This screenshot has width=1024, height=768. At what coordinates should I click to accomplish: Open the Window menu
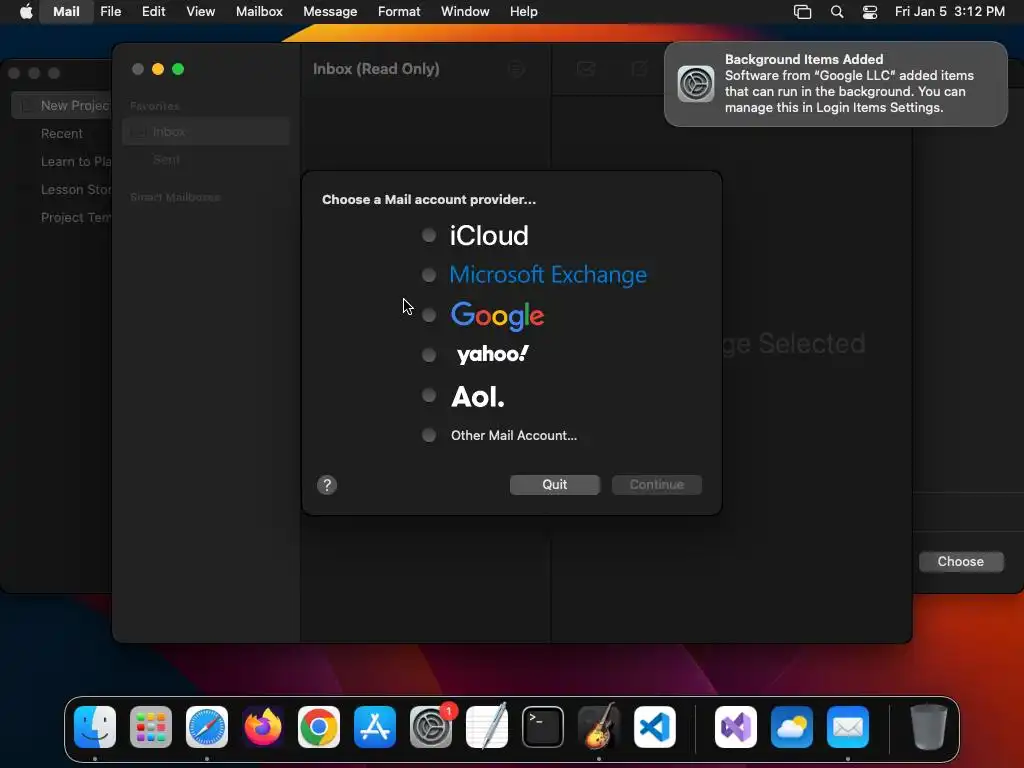[465, 12]
